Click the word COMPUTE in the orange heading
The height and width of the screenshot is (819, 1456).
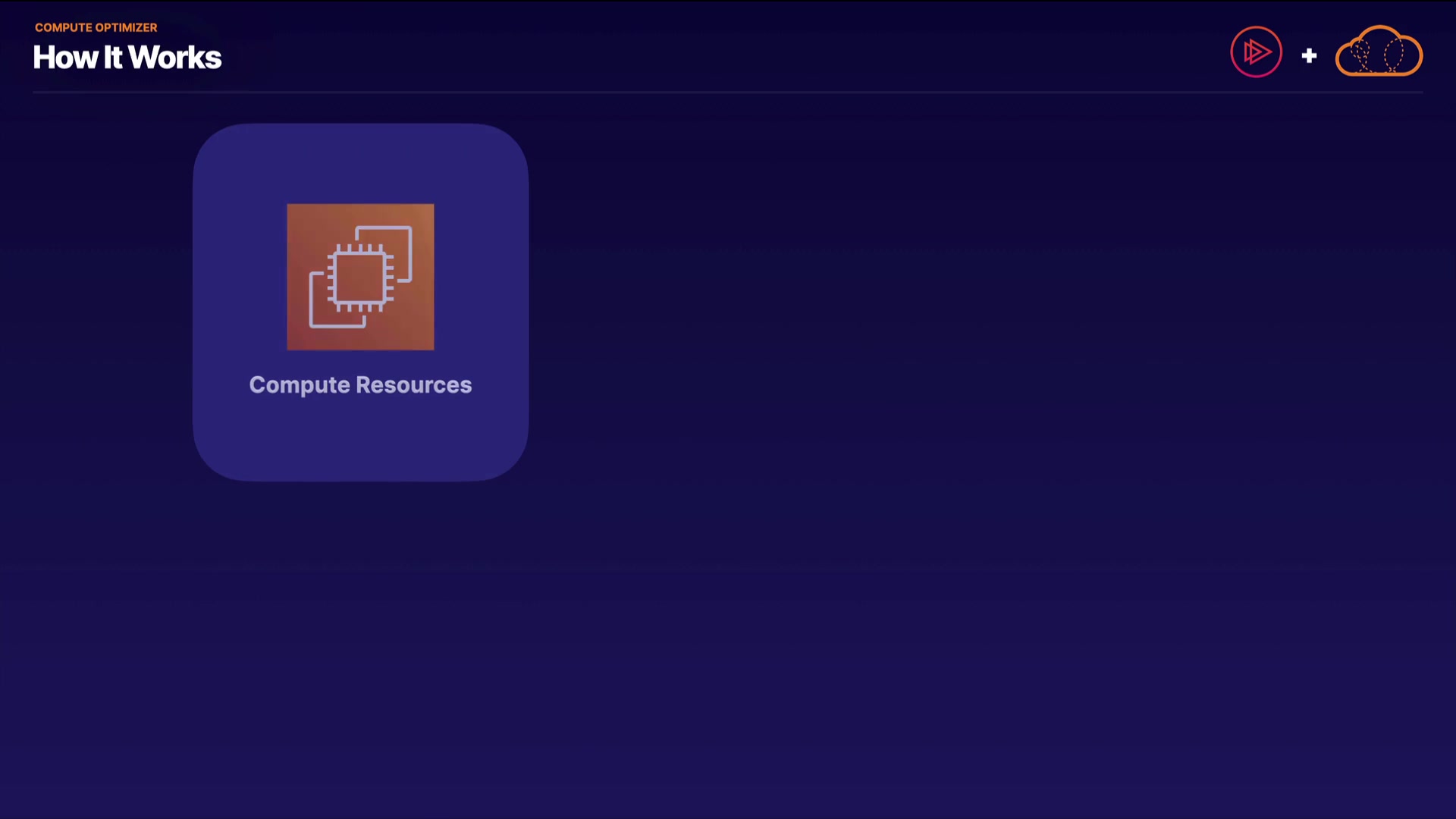tap(64, 27)
